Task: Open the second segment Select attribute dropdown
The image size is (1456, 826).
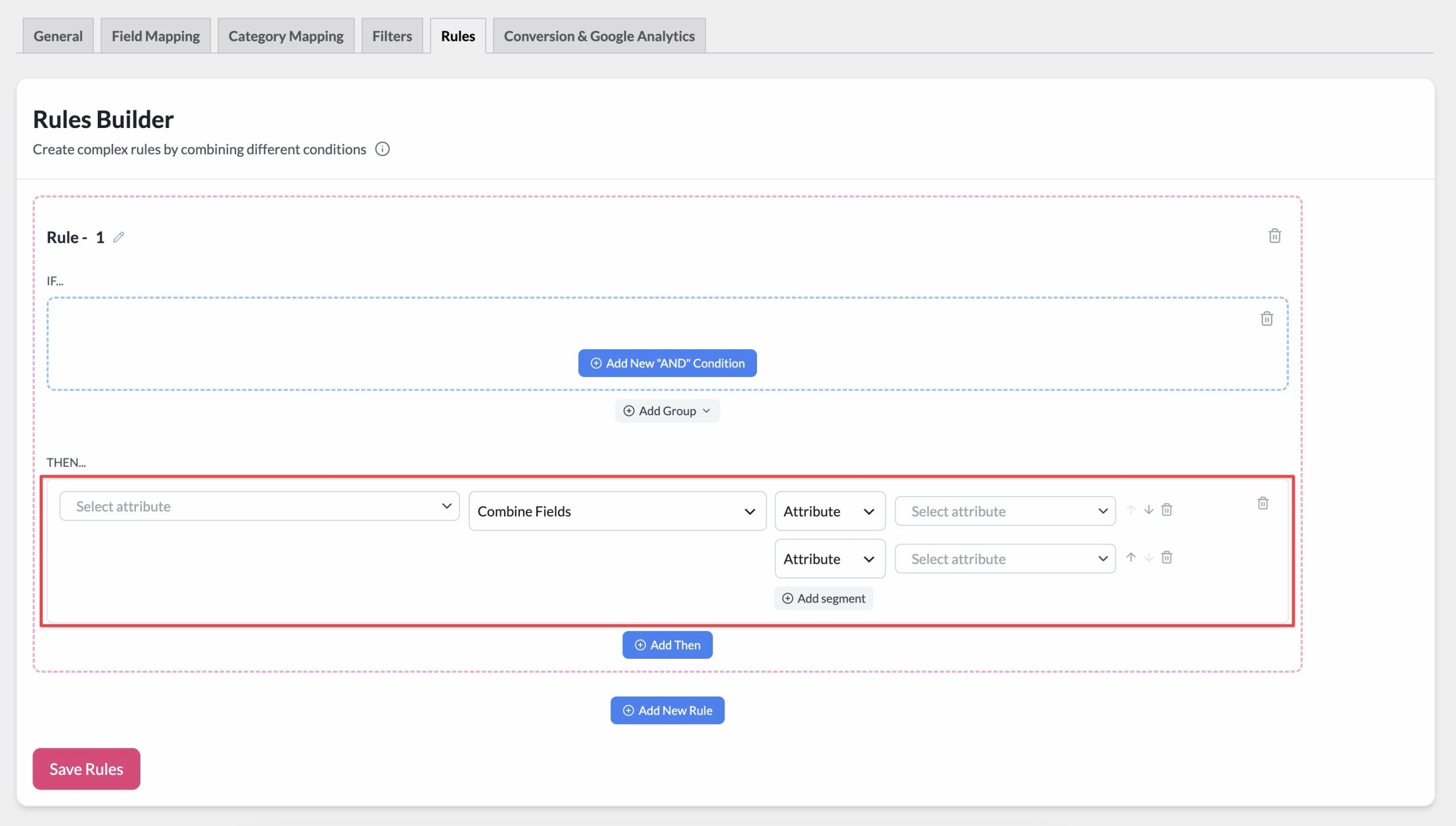Action: point(1005,559)
